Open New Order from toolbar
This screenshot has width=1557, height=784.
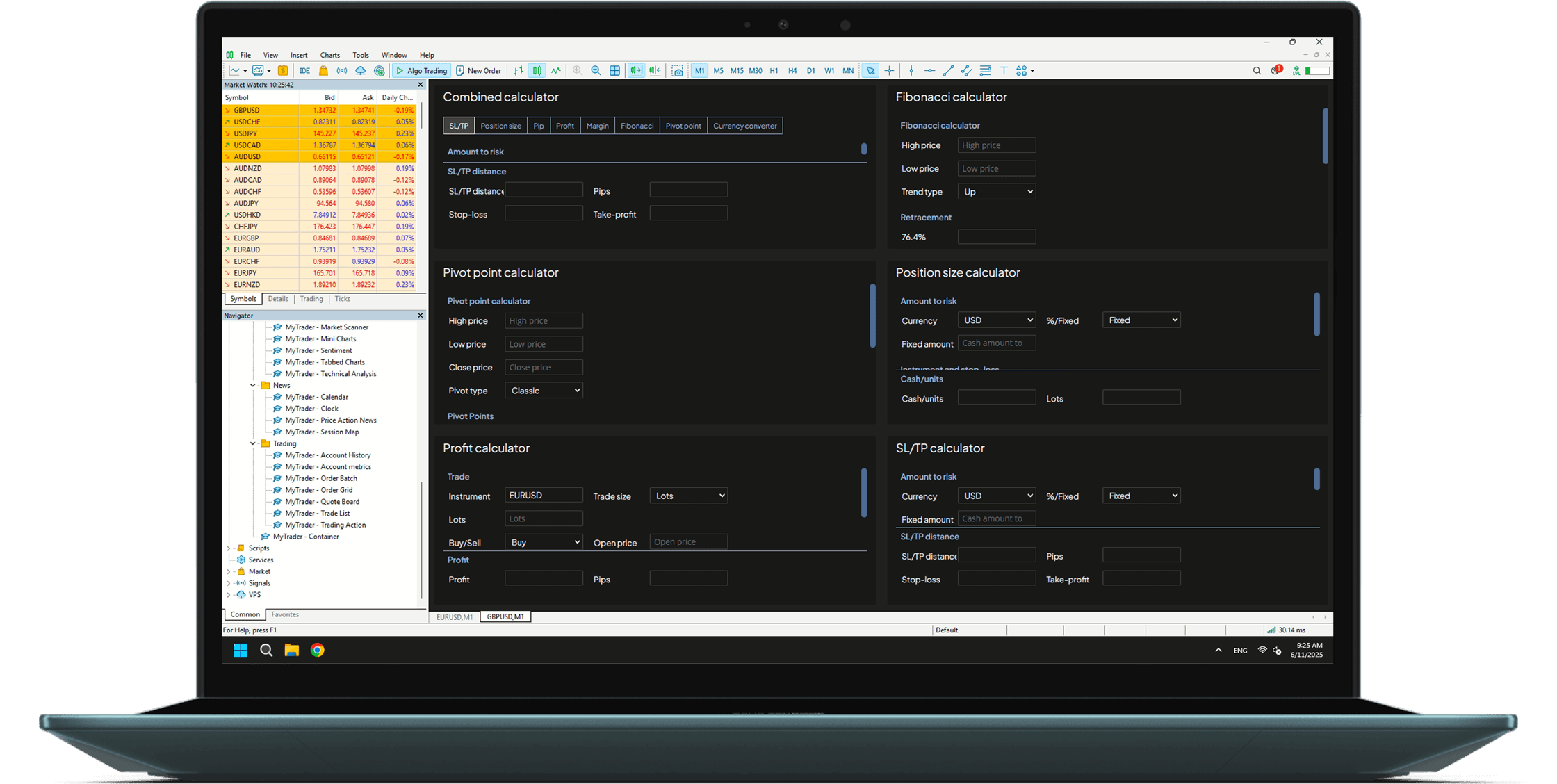(x=478, y=71)
